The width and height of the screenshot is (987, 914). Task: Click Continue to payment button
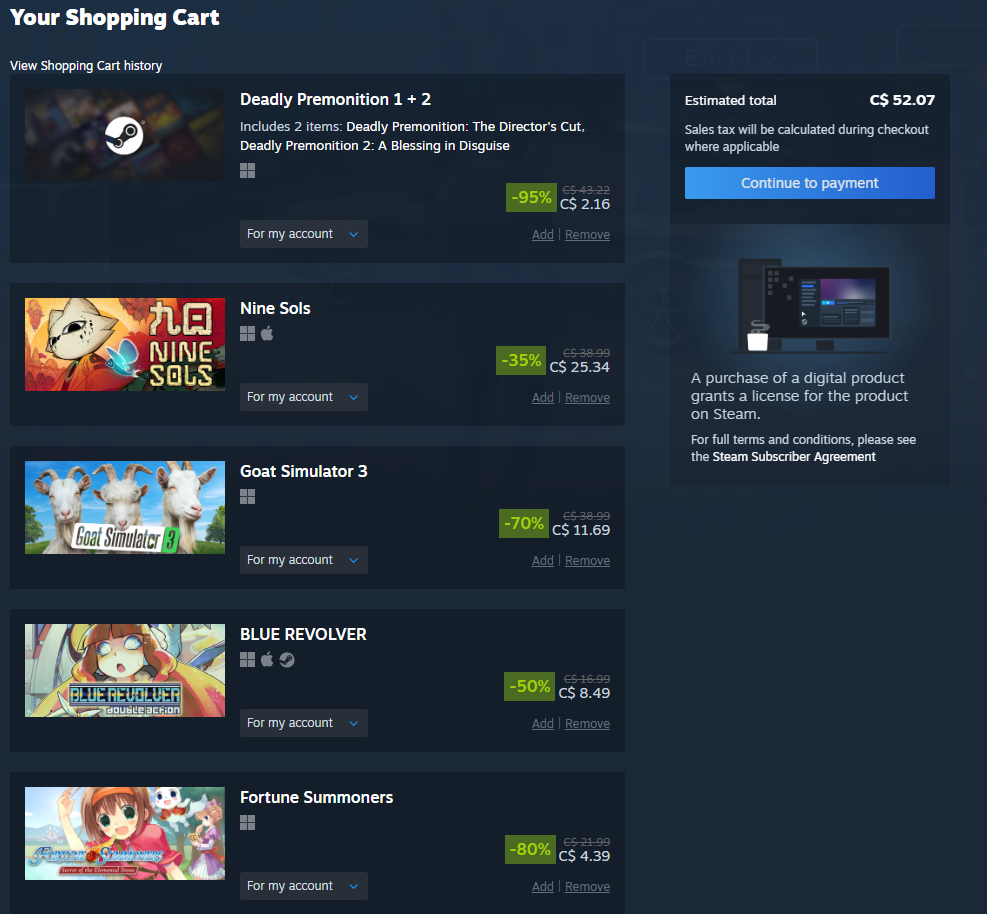point(809,183)
